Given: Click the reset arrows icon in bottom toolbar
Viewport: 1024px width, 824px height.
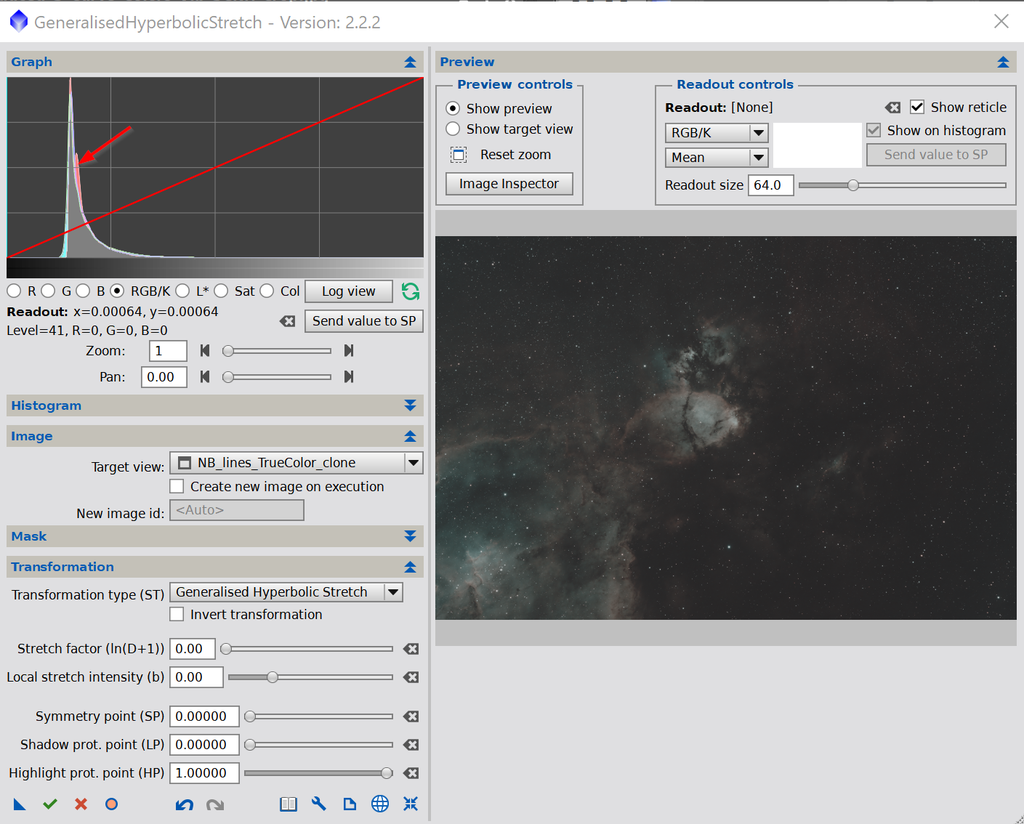Looking at the screenshot, I should tap(410, 804).
